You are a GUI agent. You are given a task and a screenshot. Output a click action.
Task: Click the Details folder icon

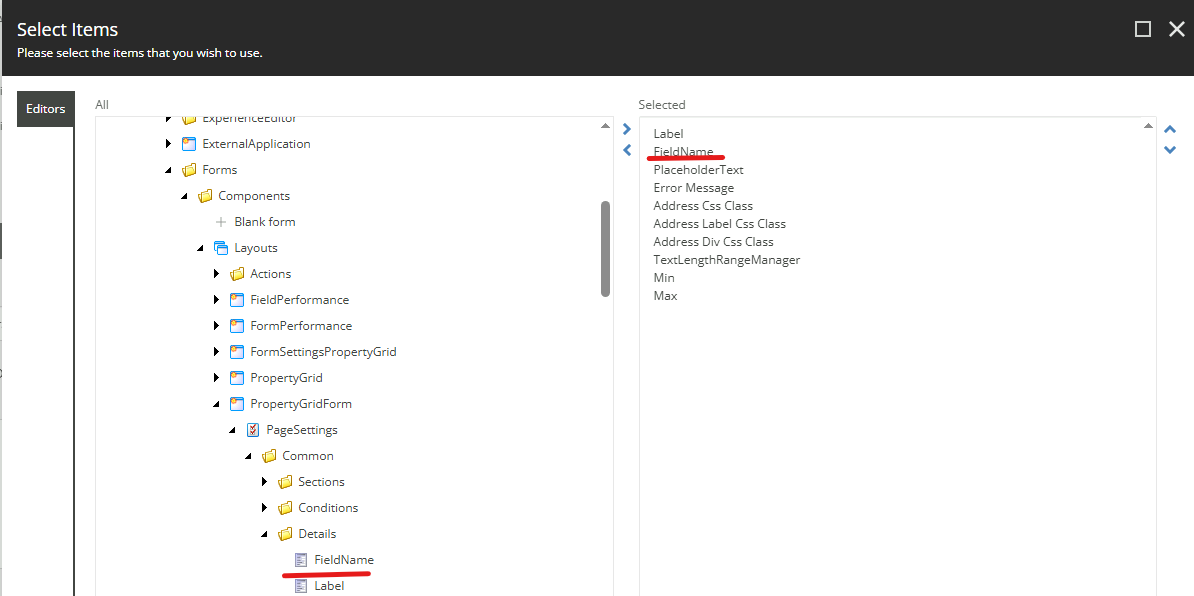point(285,534)
